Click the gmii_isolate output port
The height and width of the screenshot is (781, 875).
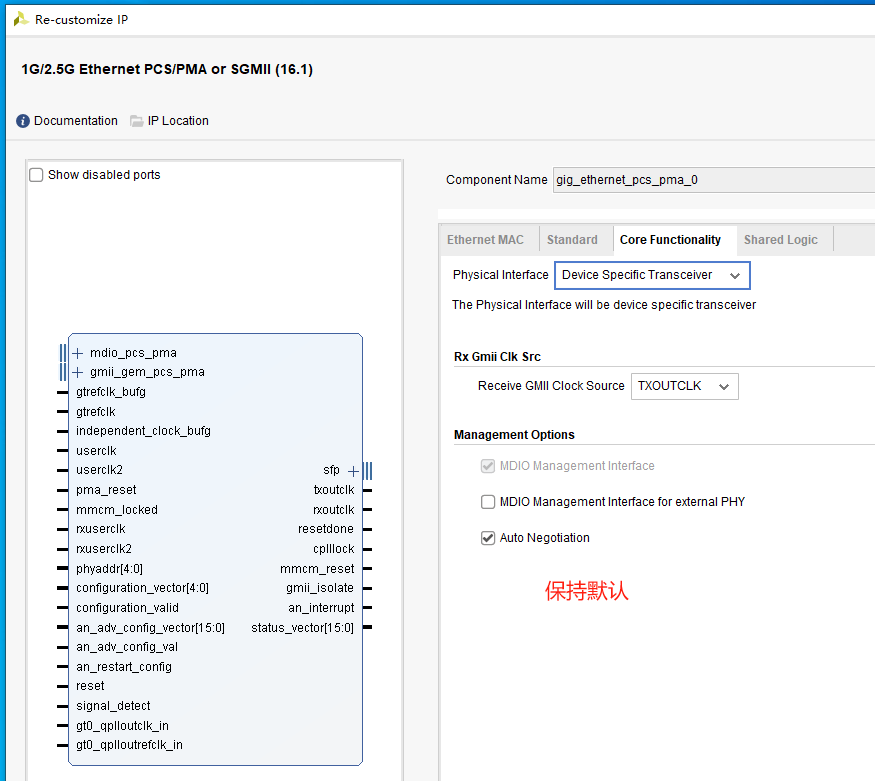pyautogui.click(x=320, y=588)
